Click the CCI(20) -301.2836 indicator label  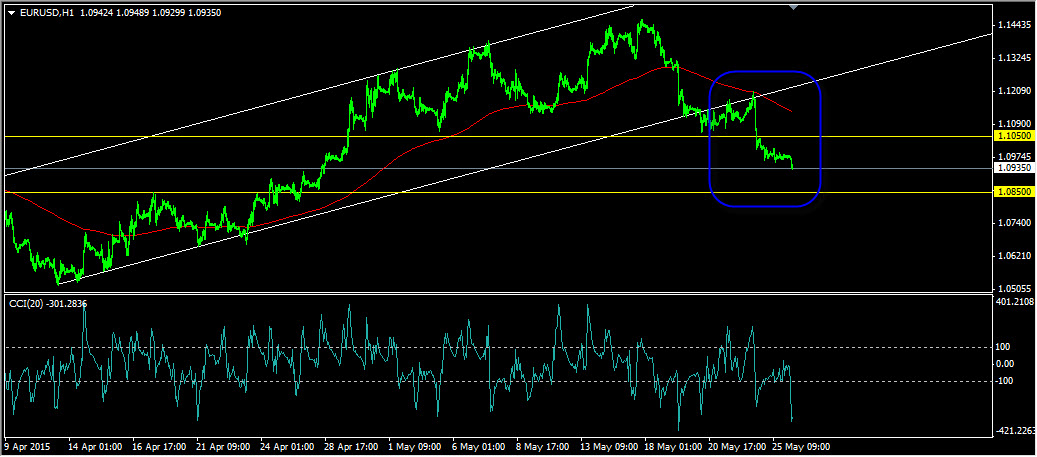tap(48, 304)
